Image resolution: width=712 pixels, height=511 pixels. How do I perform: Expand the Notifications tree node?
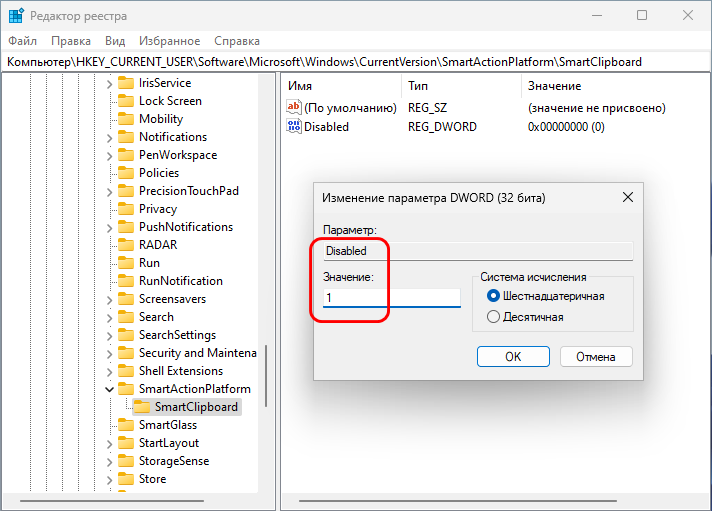coord(109,138)
